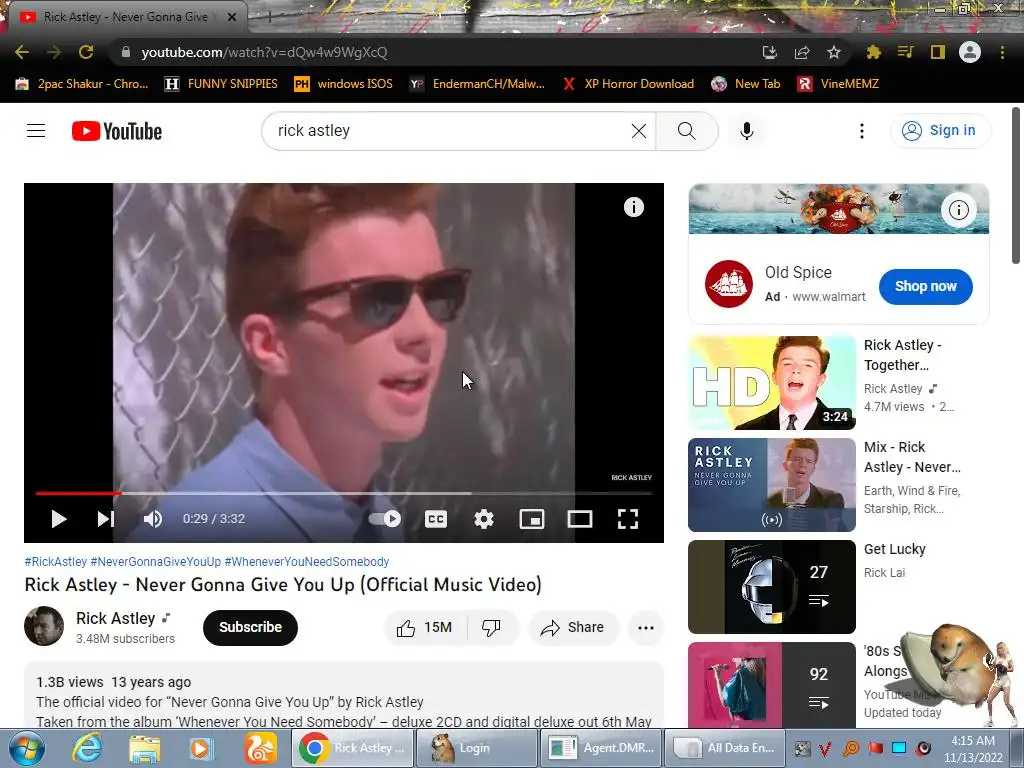The height and width of the screenshot is (768, 1024).
Task: Open the '80s playlist with 92 videos
Action: pyautogui.click(x=771, y=684)
